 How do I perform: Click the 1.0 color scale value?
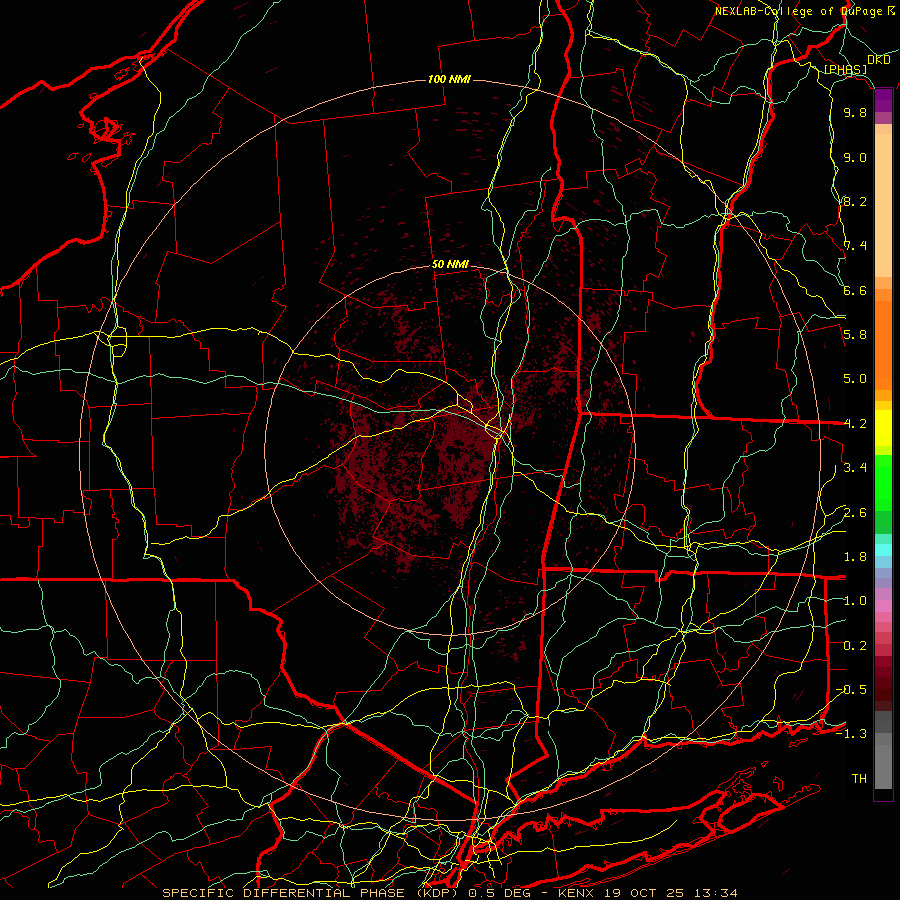tap(855, 601)
